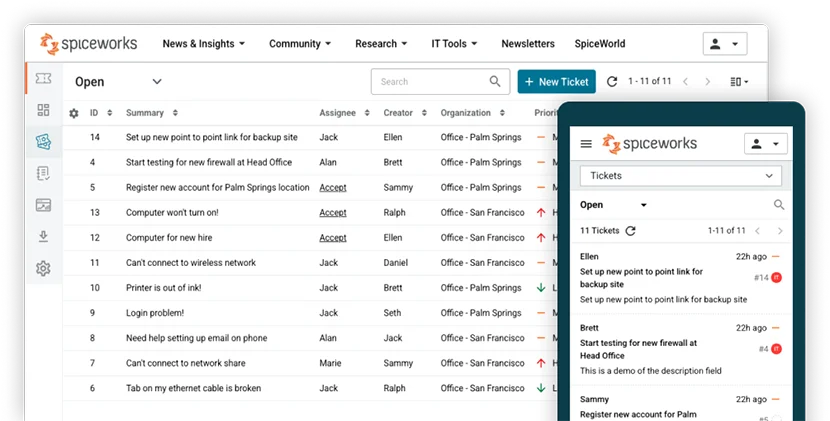Image resolution: width=830 pixels, height=421 pixels.
Task: Click the red badge on ticket #4
Action: click(777, 349)
